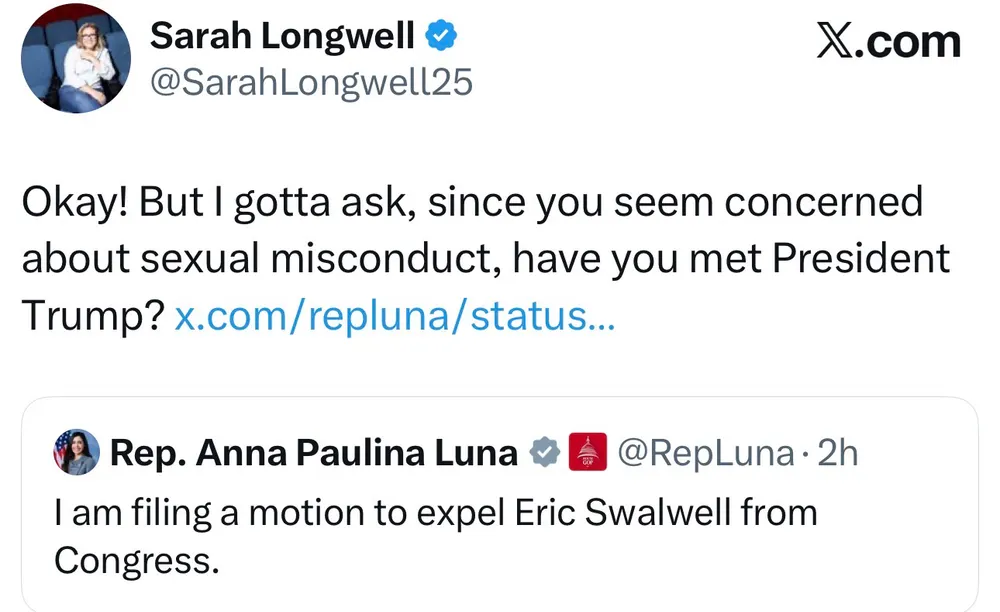Open the Rep. Anna Paulina Luna display name
This screenshot has height=612, width=1000.
[313, 453]
